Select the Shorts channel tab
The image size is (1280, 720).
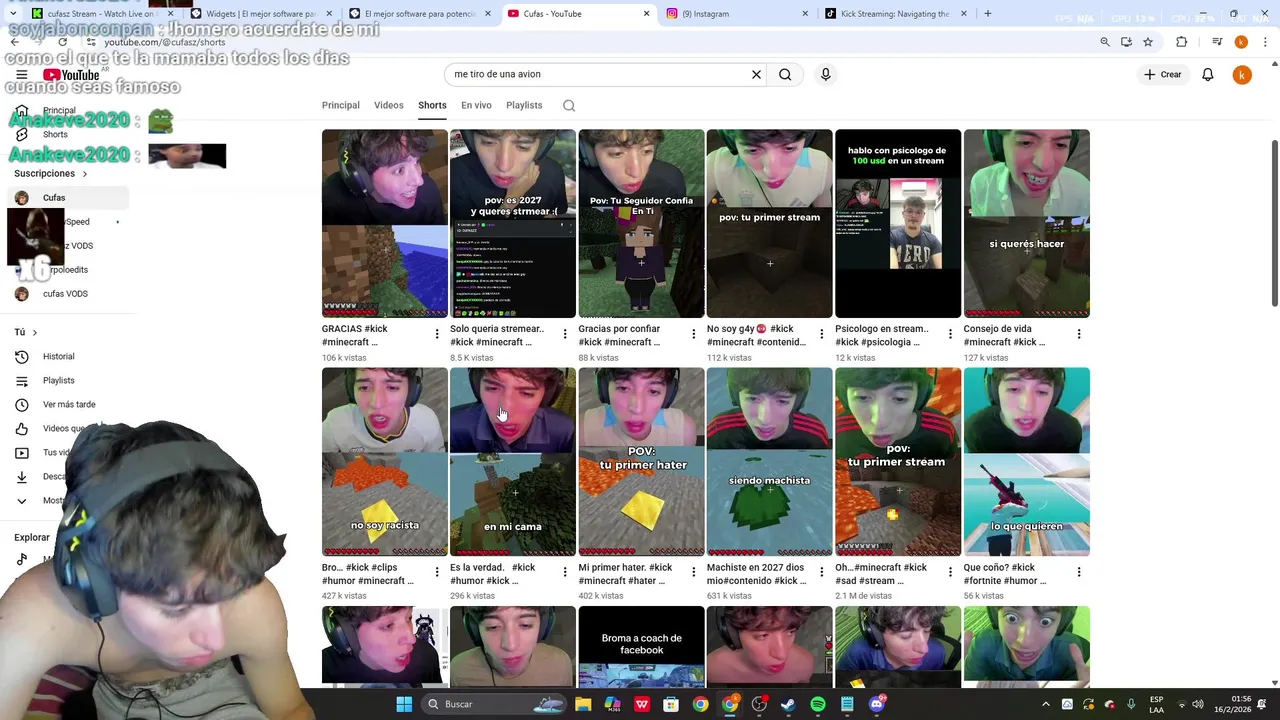click(432, 105)
